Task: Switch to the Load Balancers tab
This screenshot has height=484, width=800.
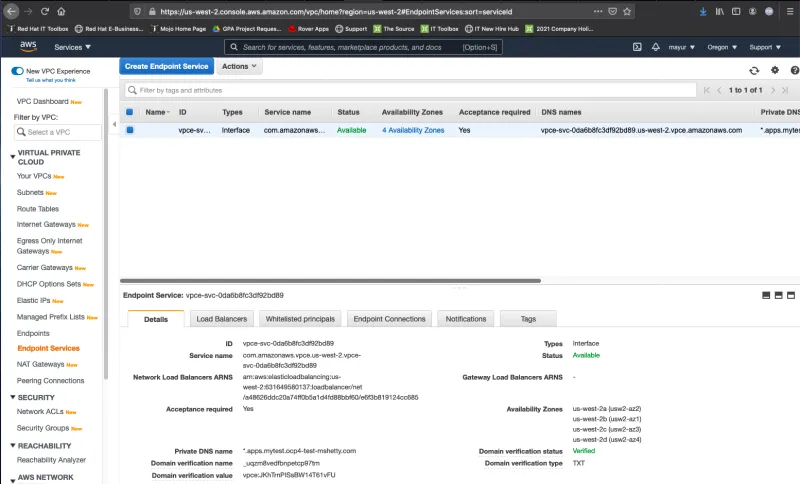Action: coord(221,318)
